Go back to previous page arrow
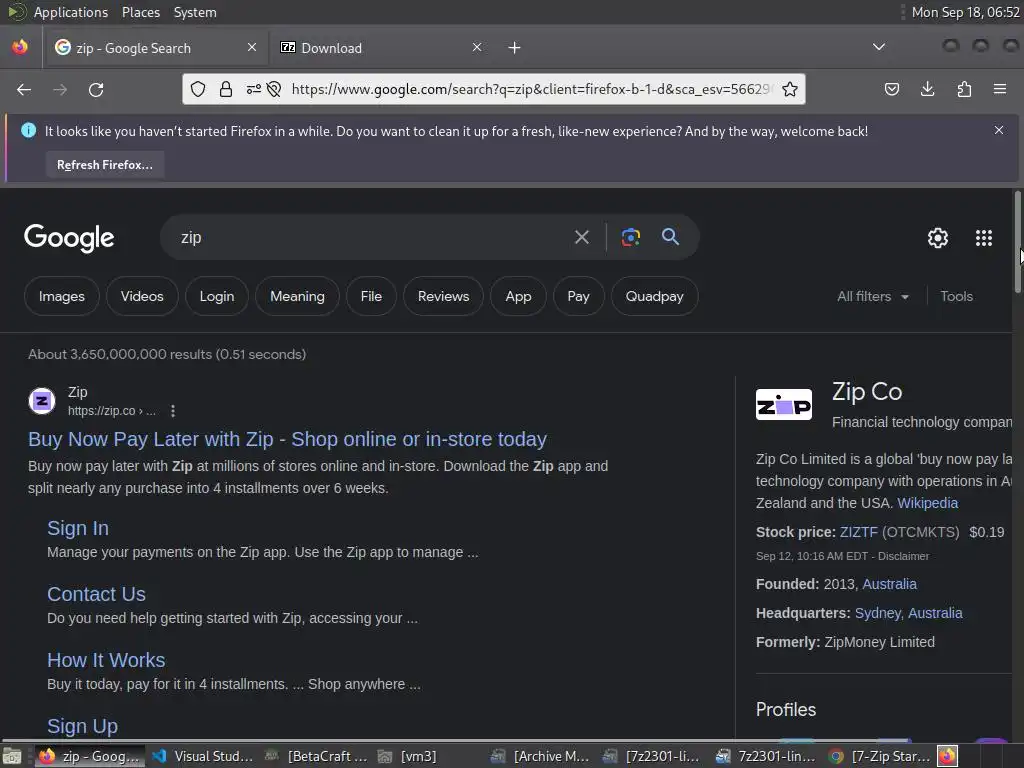This screenshot has height=768, width=1024. point(24,89)
